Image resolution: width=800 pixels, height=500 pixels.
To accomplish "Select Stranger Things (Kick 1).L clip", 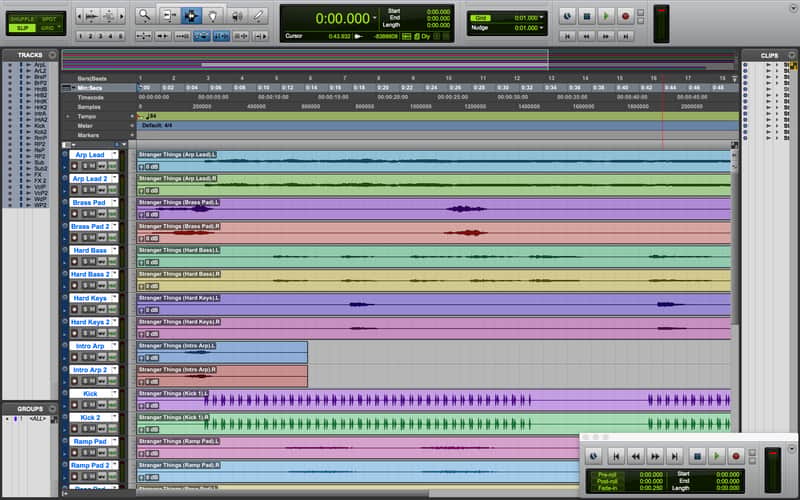I will 434,399.
